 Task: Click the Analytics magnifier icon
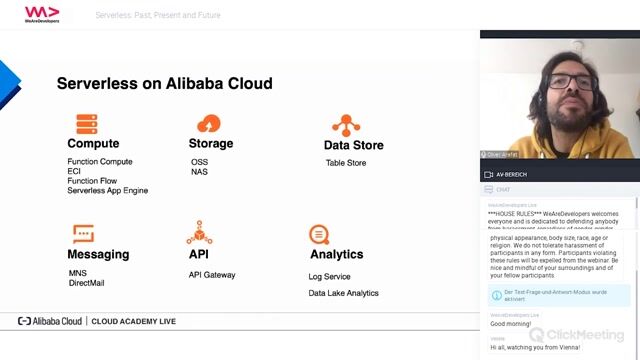coord(319,235)
